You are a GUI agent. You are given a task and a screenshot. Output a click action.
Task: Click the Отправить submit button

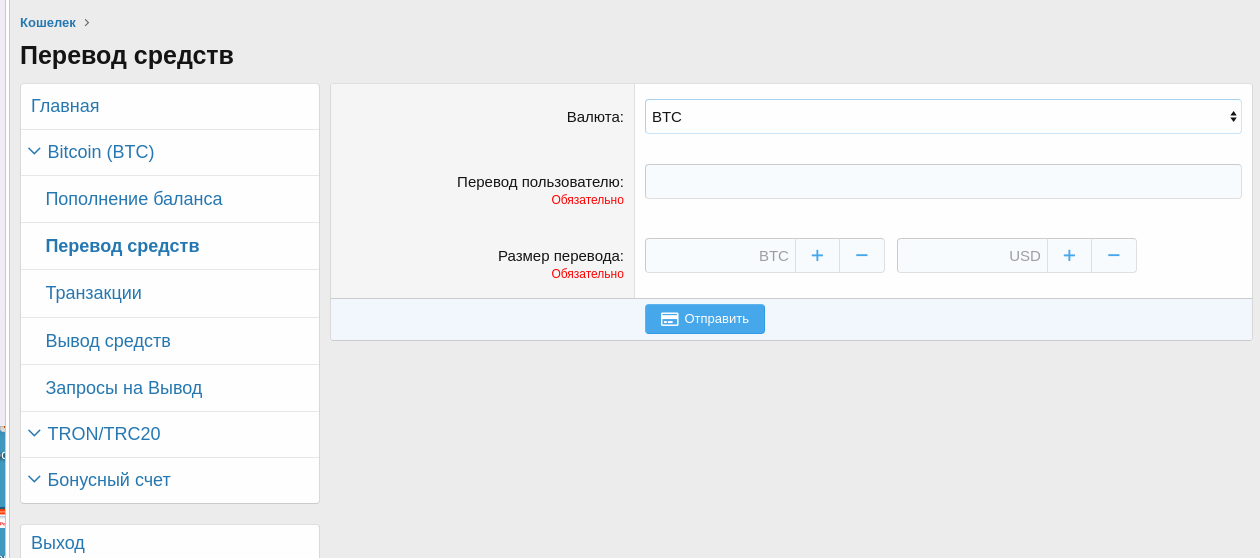pyautogui.click(x=704, y=319)
